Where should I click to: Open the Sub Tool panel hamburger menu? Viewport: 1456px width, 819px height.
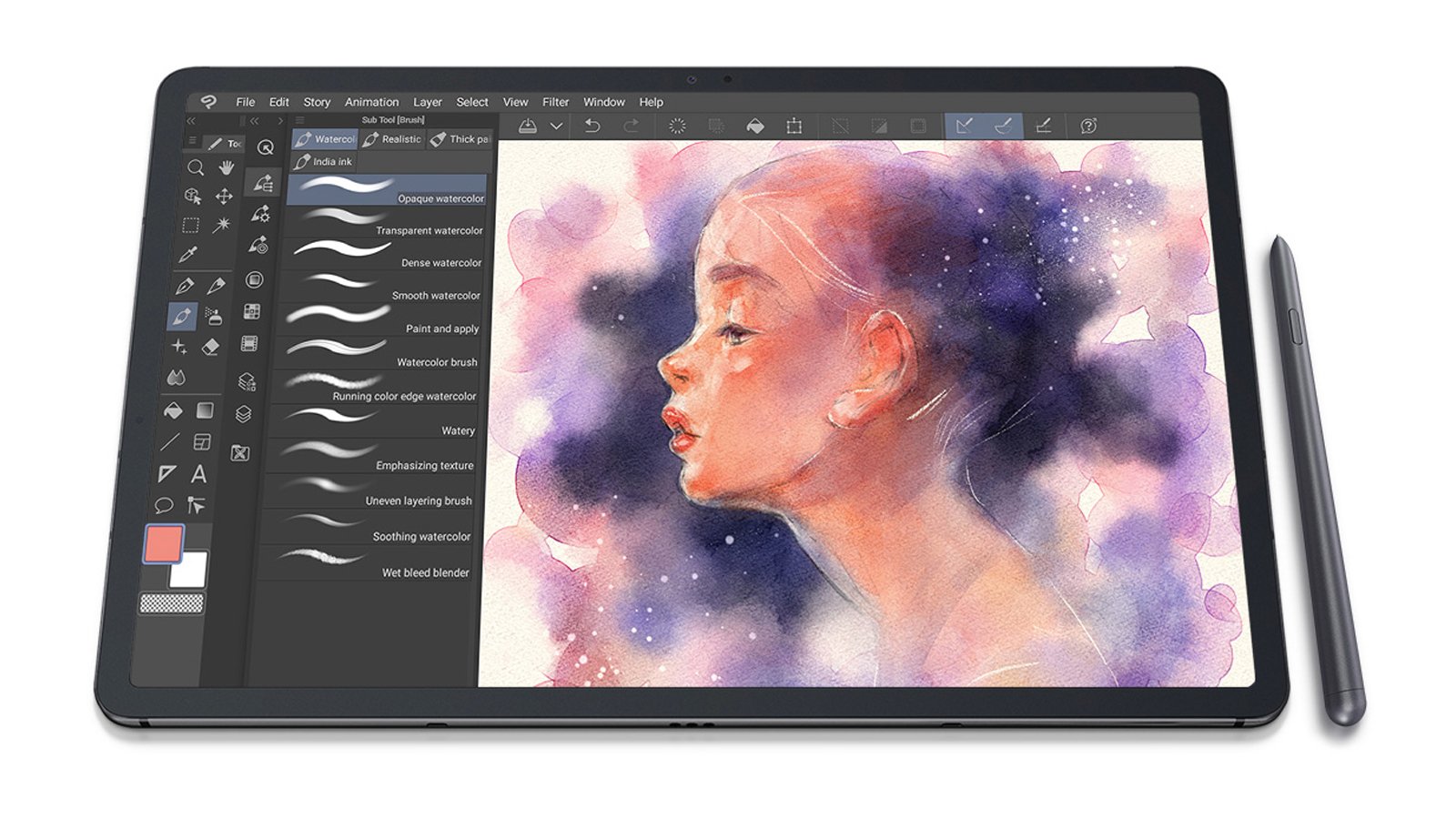pos(300,119)
